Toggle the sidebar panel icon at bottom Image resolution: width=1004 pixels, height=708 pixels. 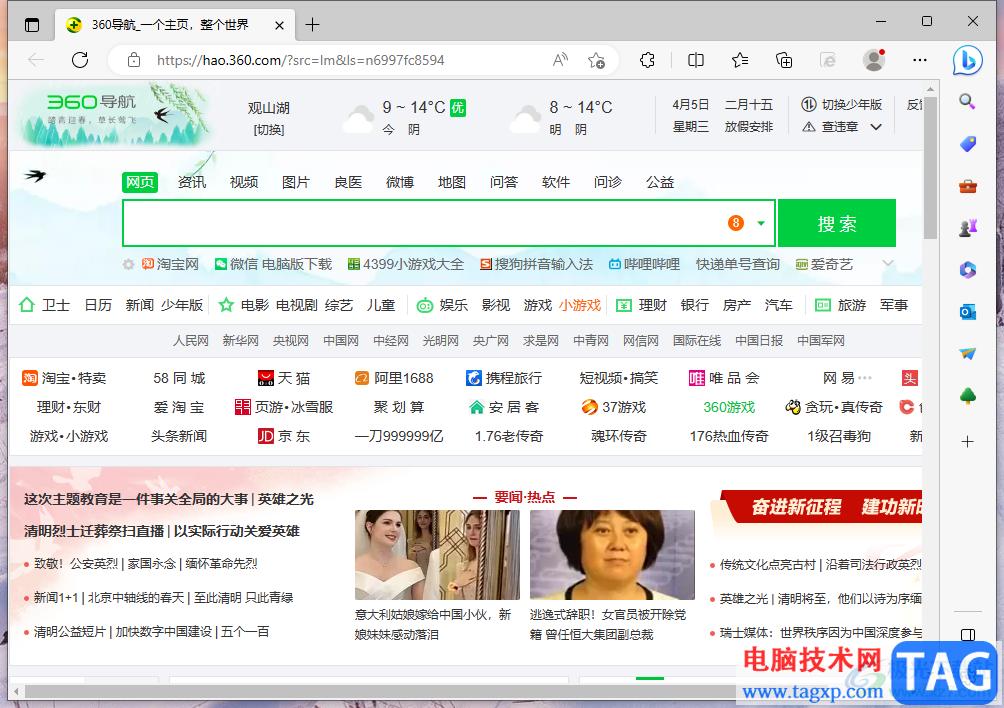point(968,634)
